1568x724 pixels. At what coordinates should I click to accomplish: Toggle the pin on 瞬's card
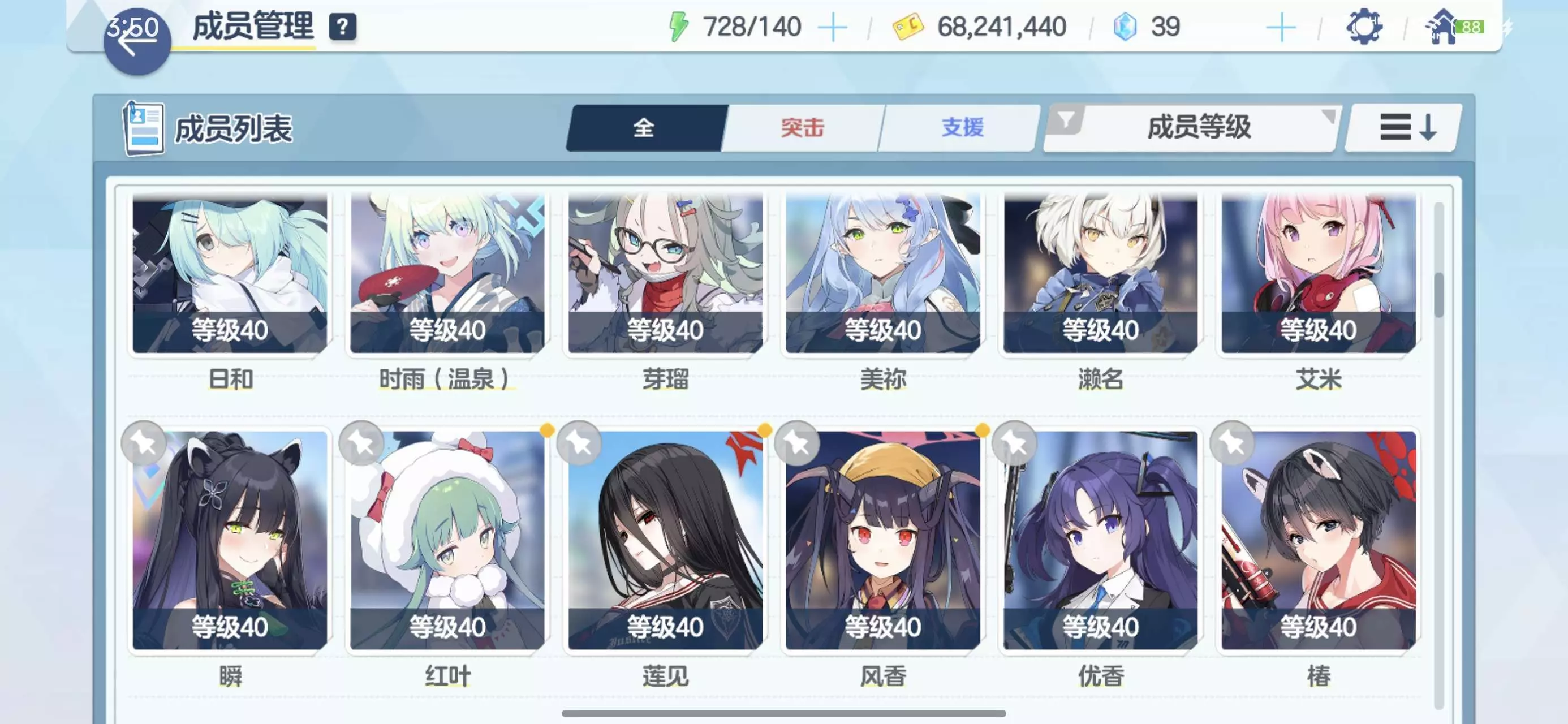144,443
